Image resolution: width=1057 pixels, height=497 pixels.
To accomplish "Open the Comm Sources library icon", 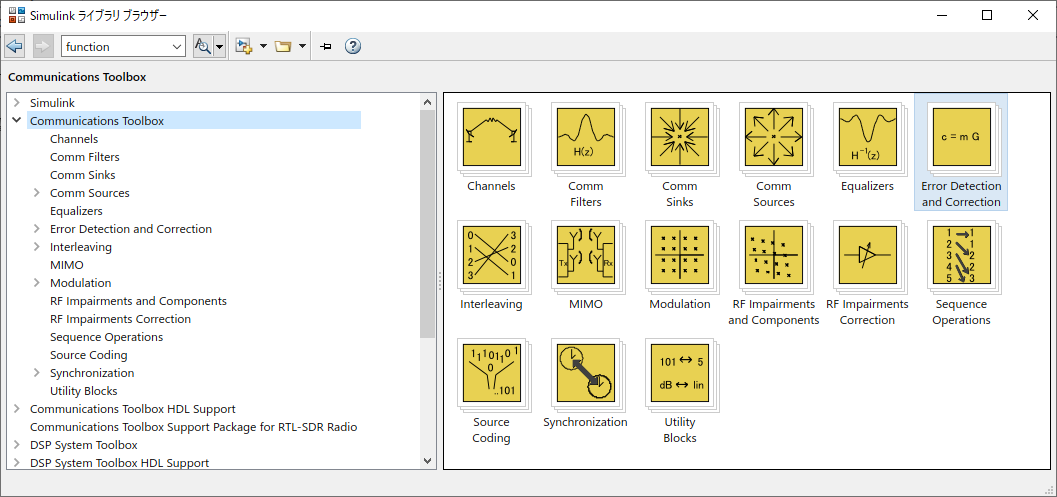I will pyautogui.click(x=774, y=137).
